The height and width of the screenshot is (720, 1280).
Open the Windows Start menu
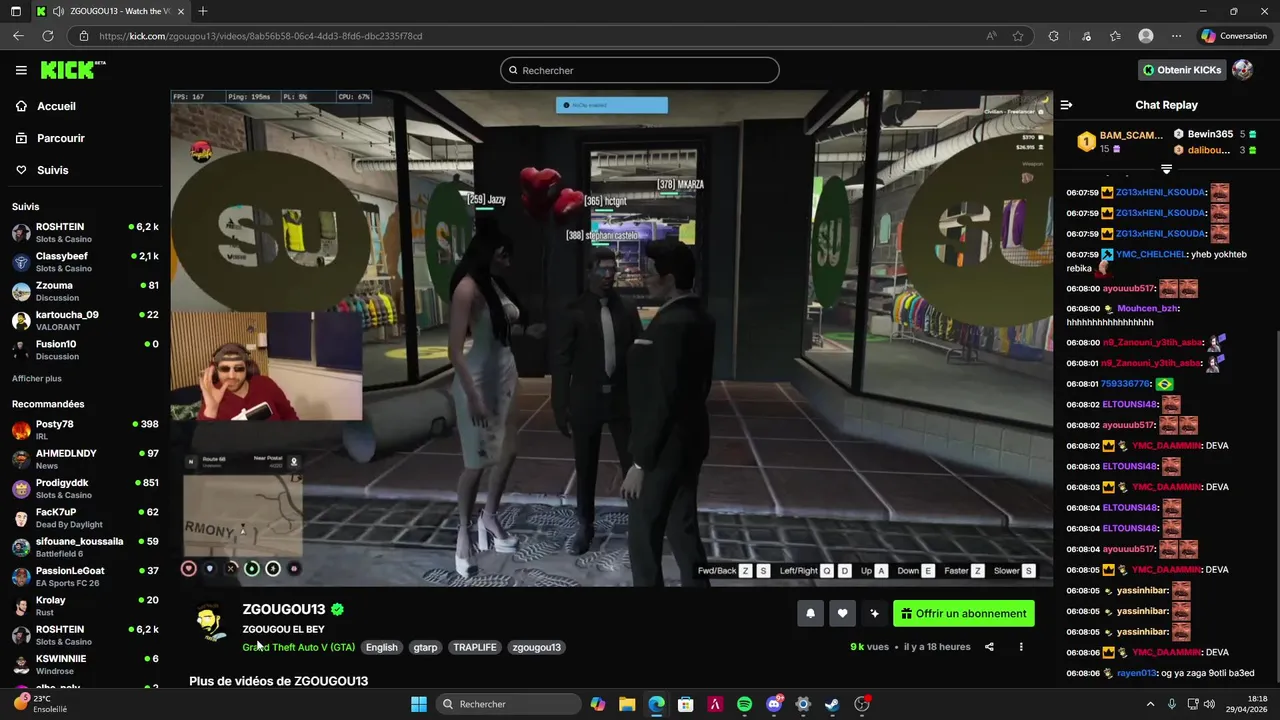(419, 704)
